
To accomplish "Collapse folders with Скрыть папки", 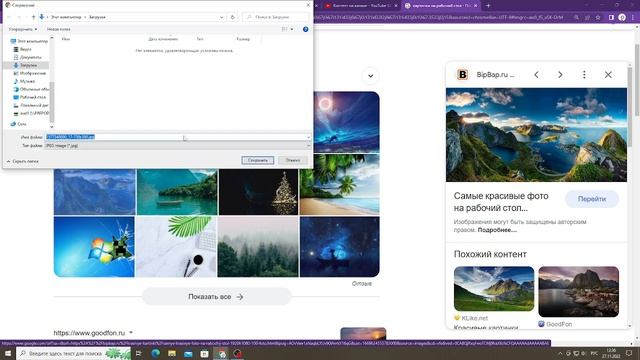I will pos(23,162).
